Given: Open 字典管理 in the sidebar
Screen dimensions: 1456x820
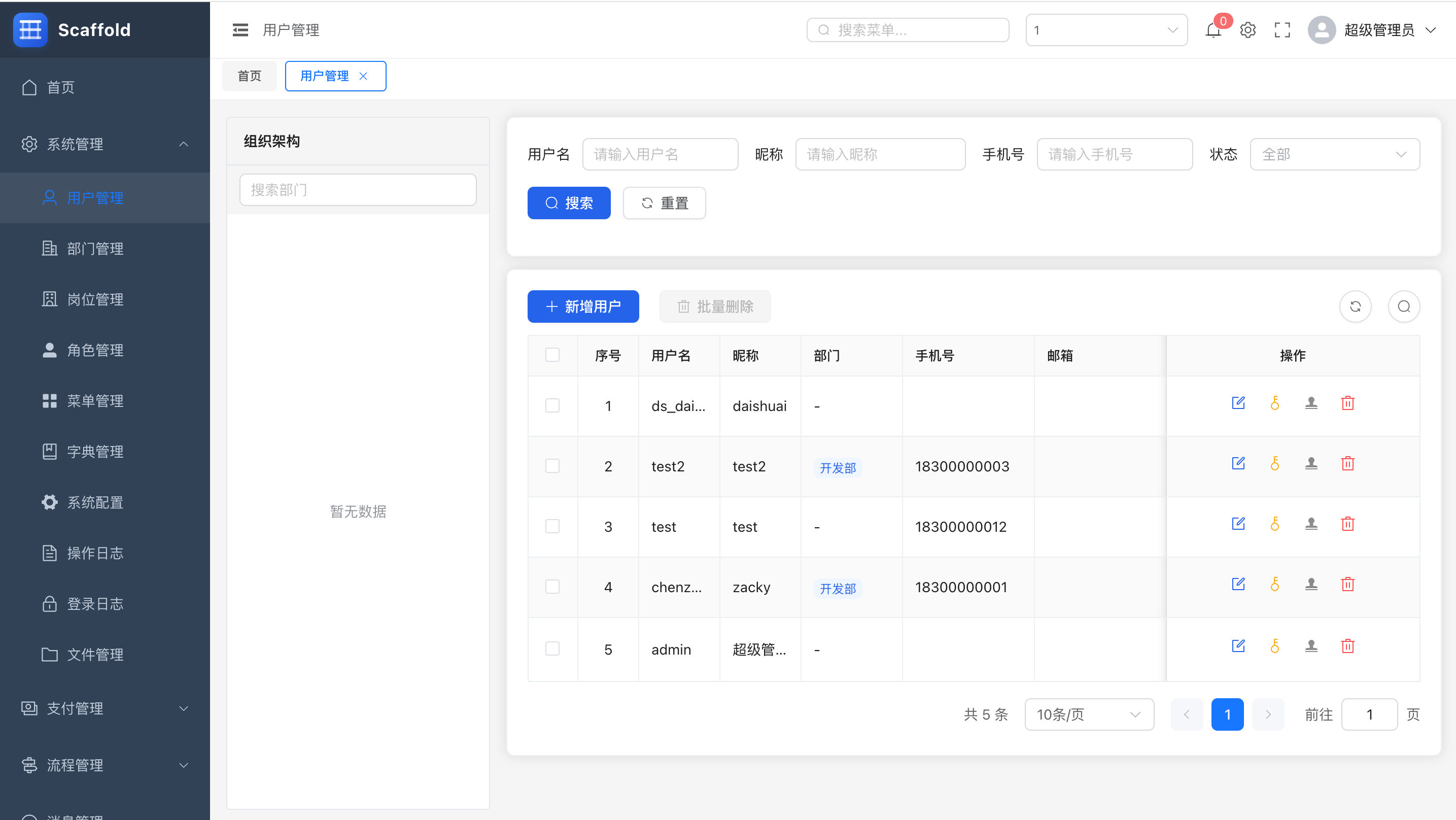Looking at the screenshot, I should 105,451.
